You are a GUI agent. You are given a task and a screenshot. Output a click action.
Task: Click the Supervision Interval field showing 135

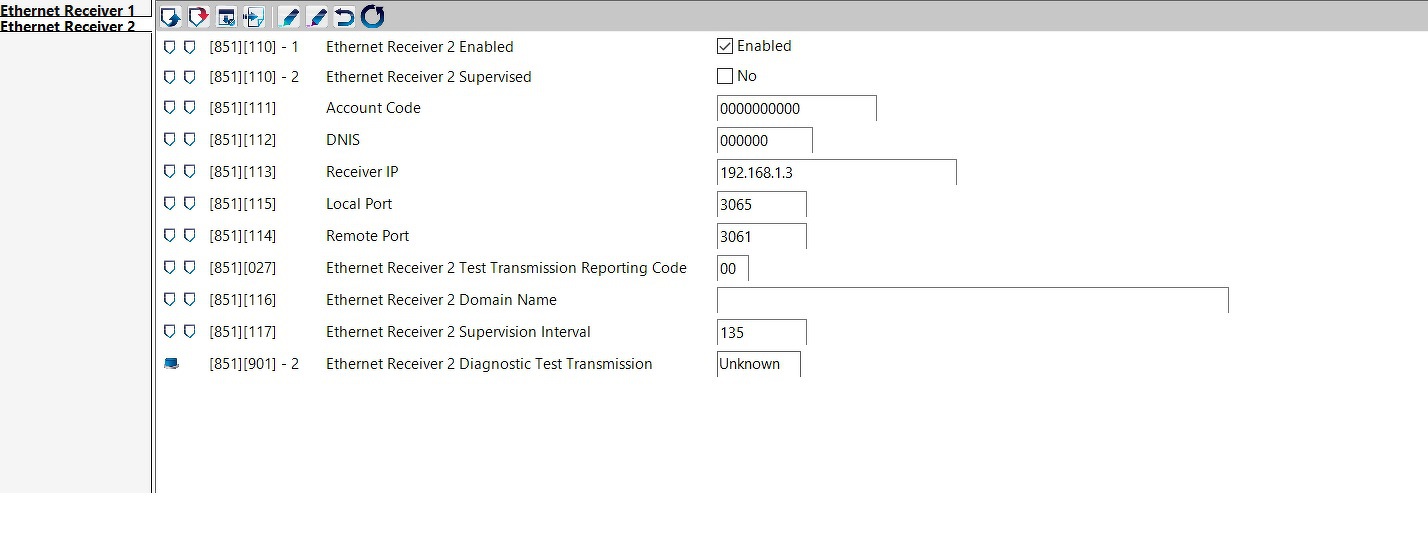coord(762,332)
